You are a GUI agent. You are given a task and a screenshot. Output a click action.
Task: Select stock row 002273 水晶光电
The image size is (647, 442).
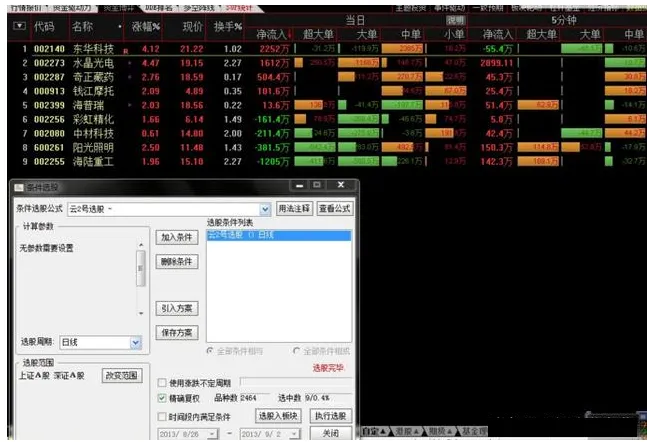click(x=327, y=63)
